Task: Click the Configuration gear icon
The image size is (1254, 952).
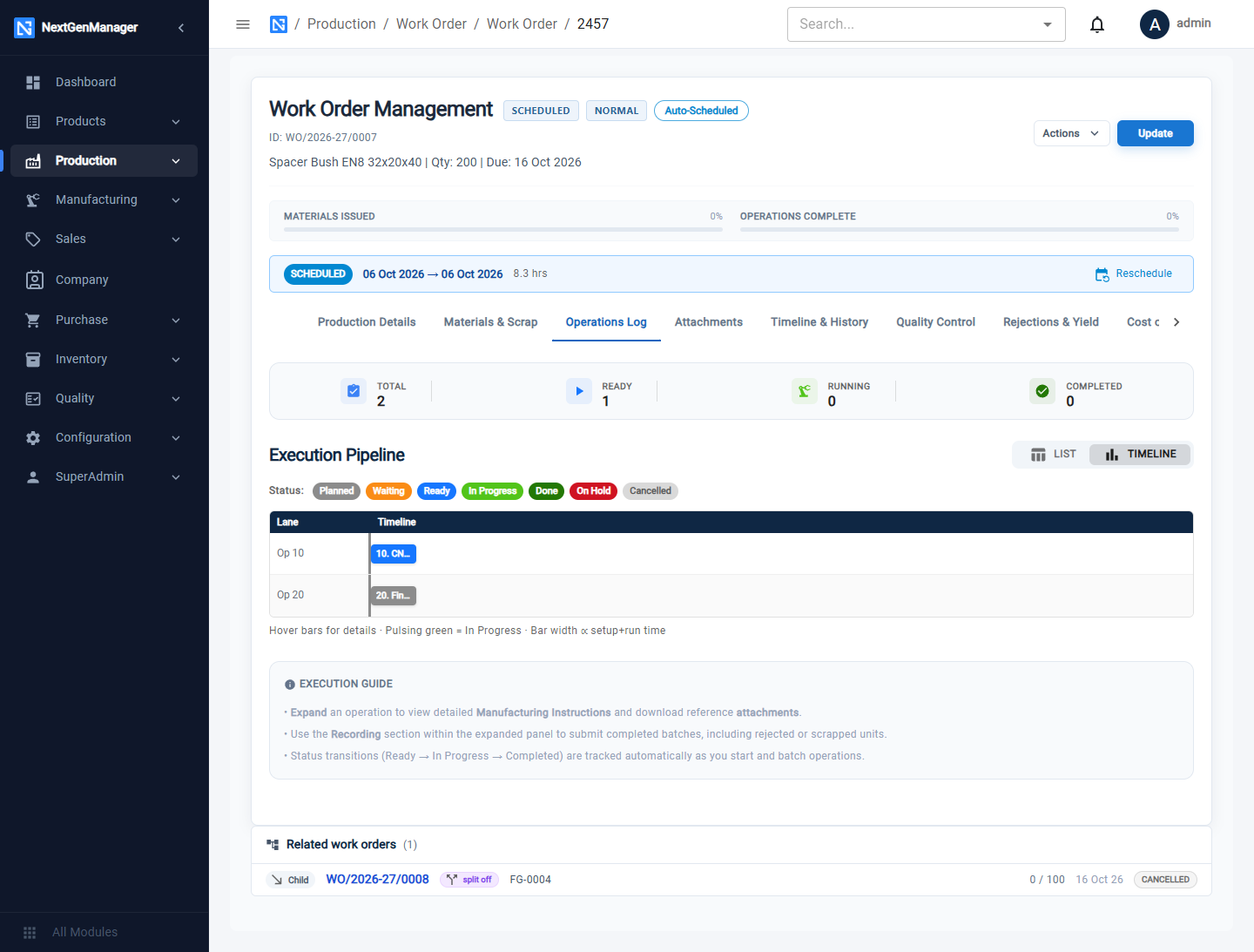Action: pyautogui.click(x=33, y=437)
